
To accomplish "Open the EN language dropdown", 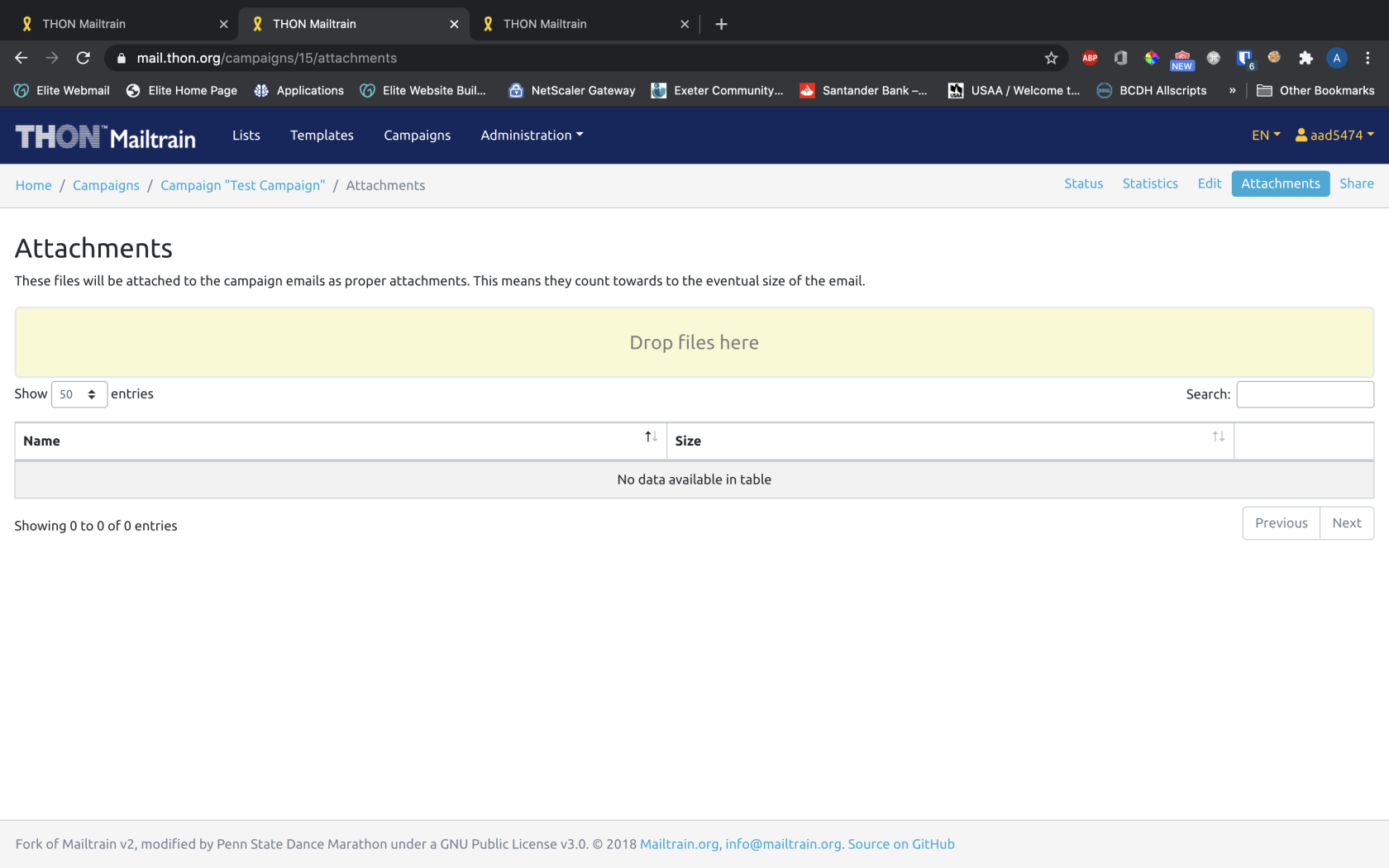I will [x=1266, y=135].
